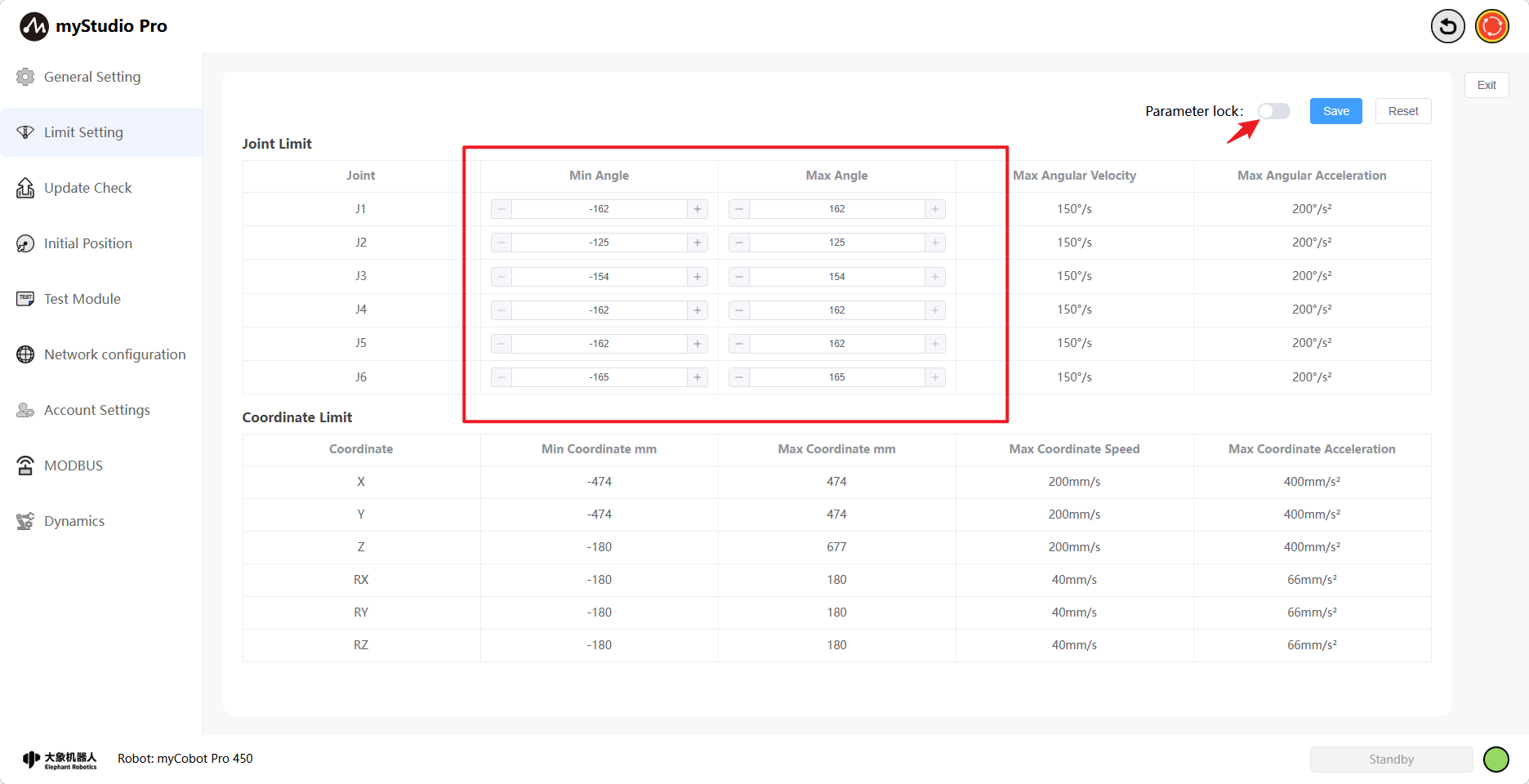Click the Network configuration globe icon
Image resolution: width=1529 pixels, height=784 pixels.
[25, 354]
